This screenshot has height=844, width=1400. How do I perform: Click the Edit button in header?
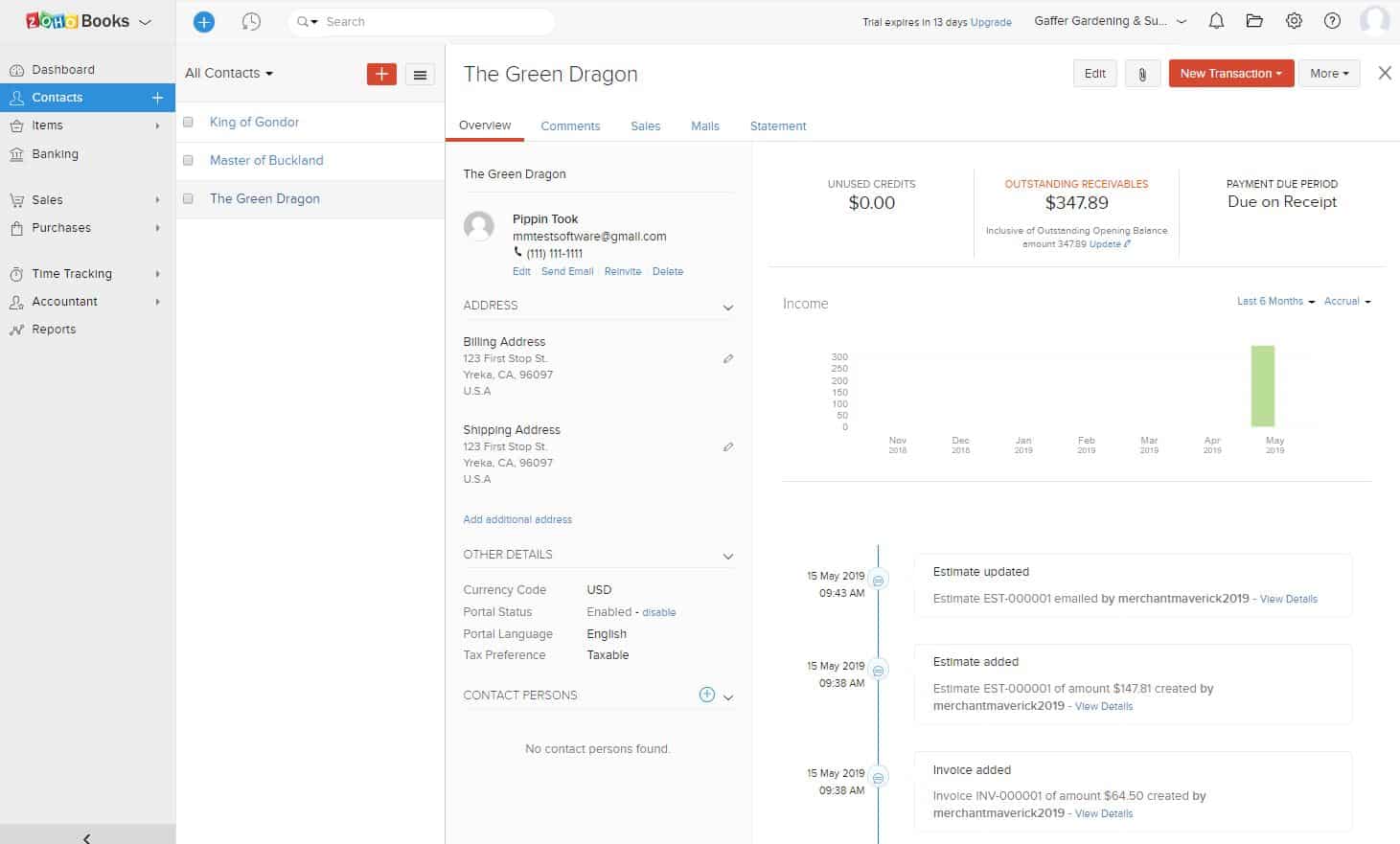click(1094, 74)
